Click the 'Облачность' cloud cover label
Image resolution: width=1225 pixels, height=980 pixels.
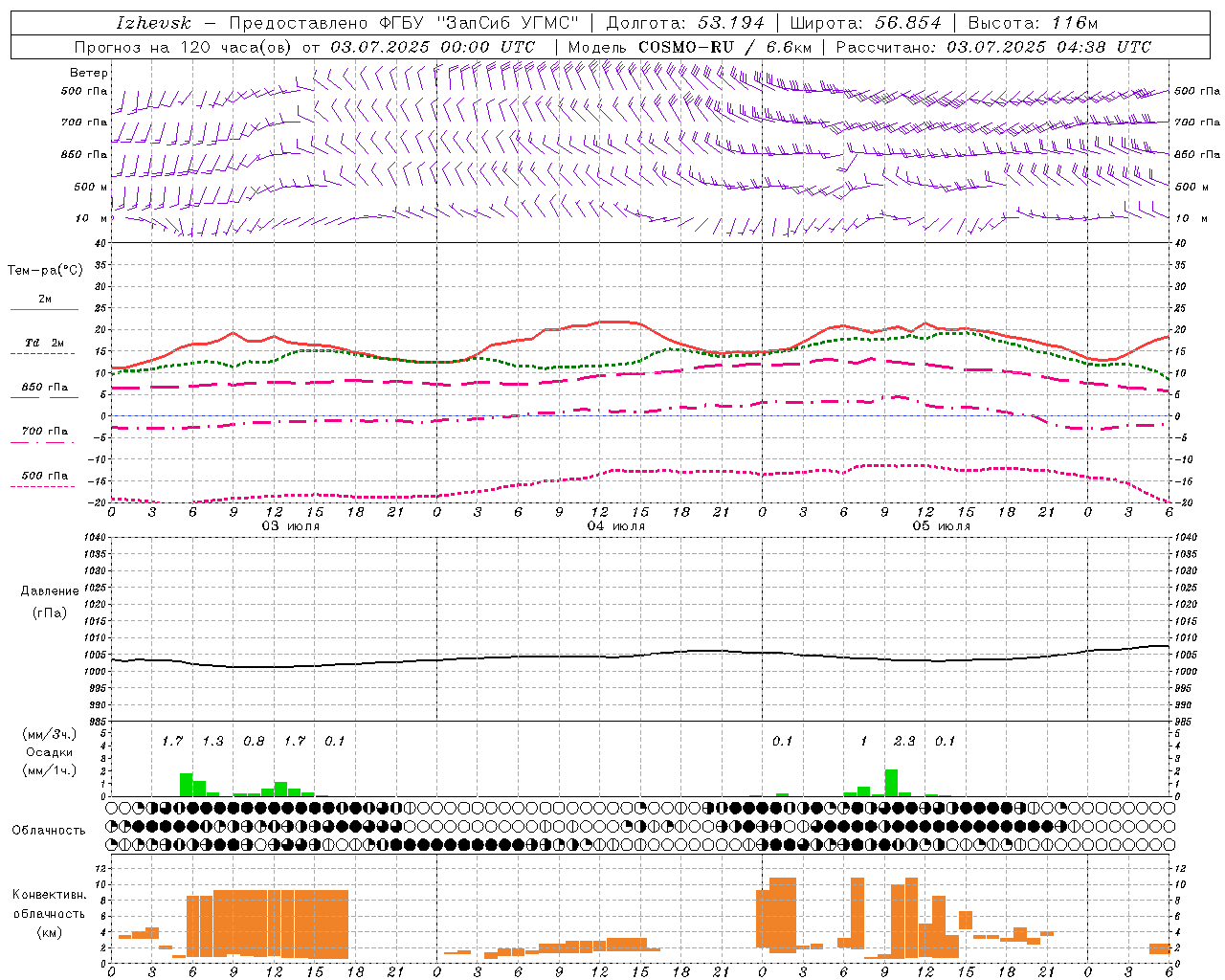pyautogui.click(x=49, y=831)
